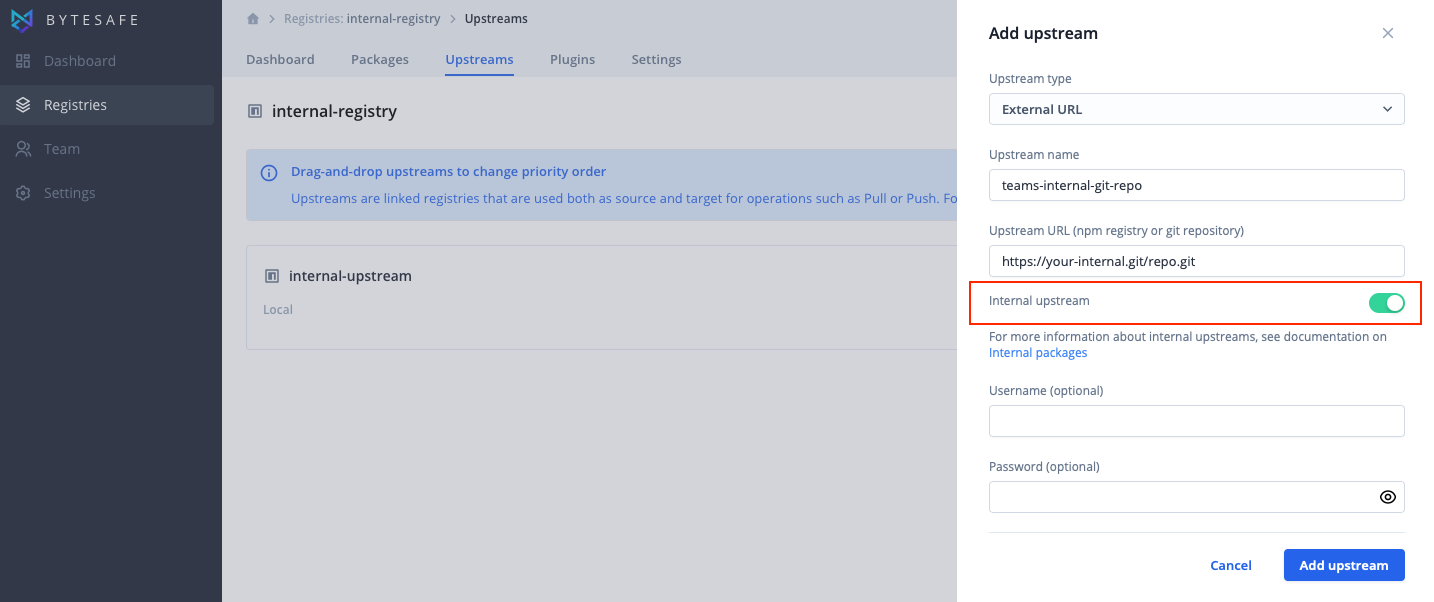Screen dimensions: 1434x602
Task: Click the Drag-and-drop upstreams banner title
Action: pos(448,172)
